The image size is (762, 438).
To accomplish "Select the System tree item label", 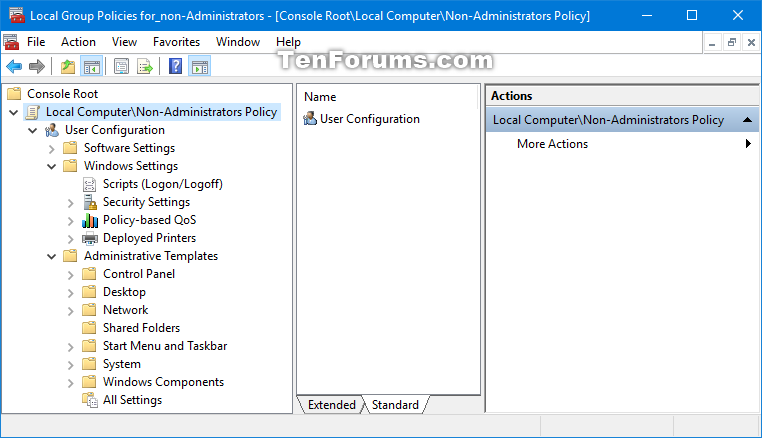I will (x=122, y=364).
